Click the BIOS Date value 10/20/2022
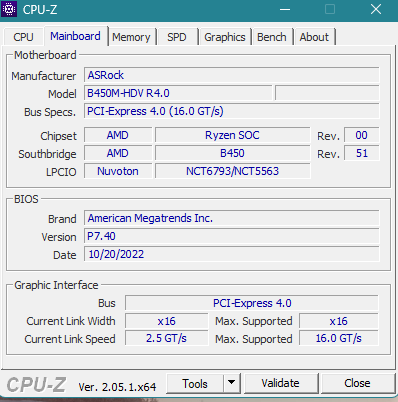Image resolution: width=398 pixels, height=402 pixels. 232,254
